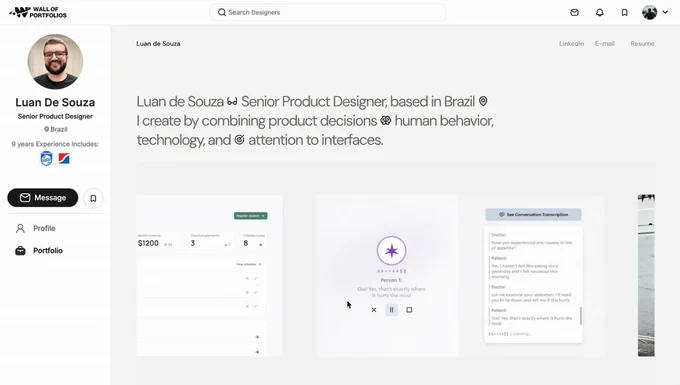Send a Message to Luan

pyautogui.click(x=43, y=198)
